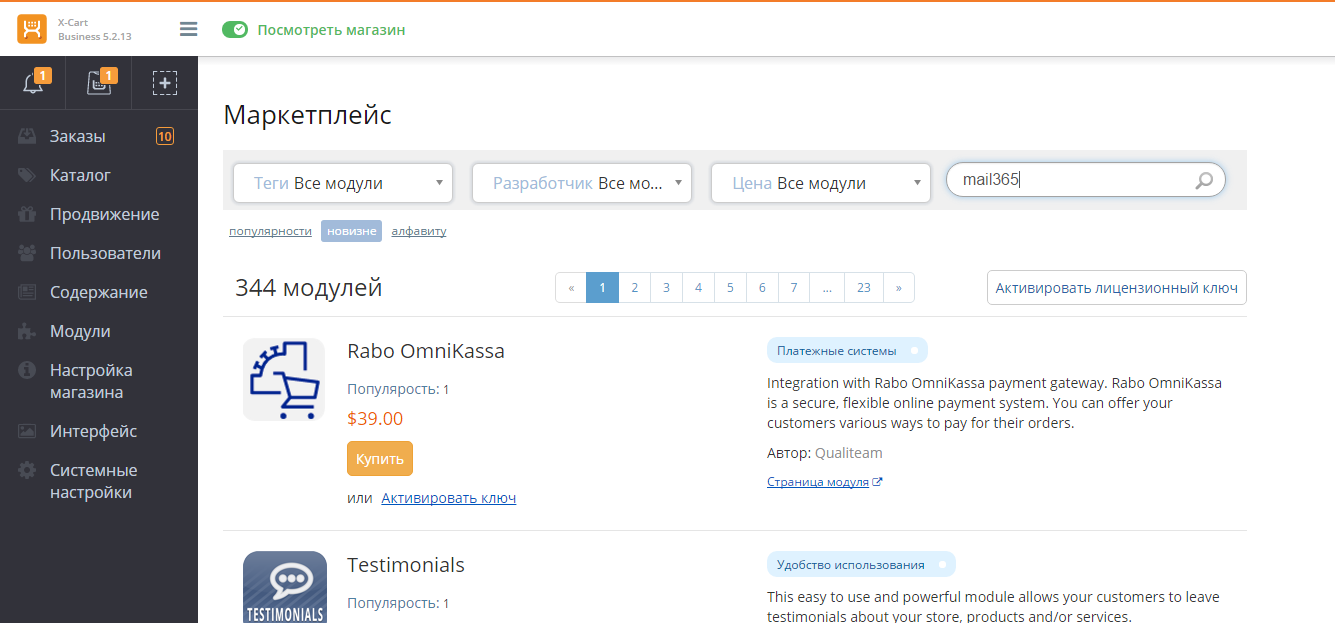Click the Настройка магазина info icon
The image size is (1335, 623).
pyautogui.click(x=27, y=370)
